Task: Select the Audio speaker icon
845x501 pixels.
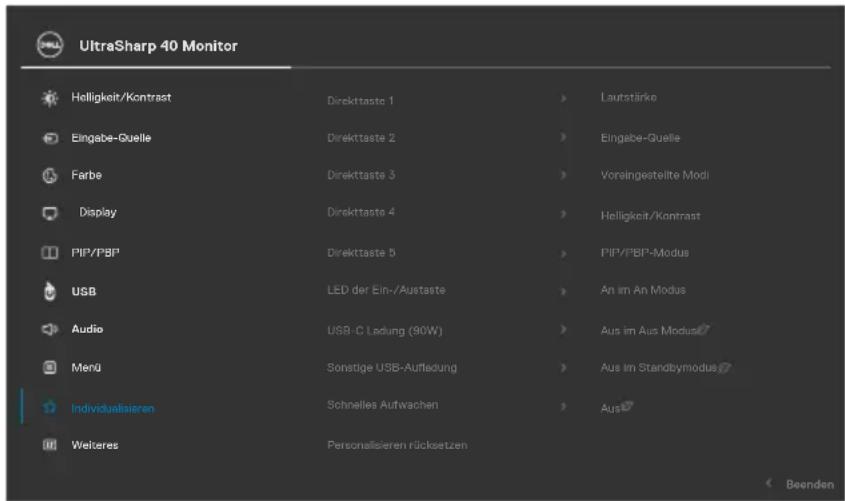Action: pyautogui.click(x=50, y=329)
